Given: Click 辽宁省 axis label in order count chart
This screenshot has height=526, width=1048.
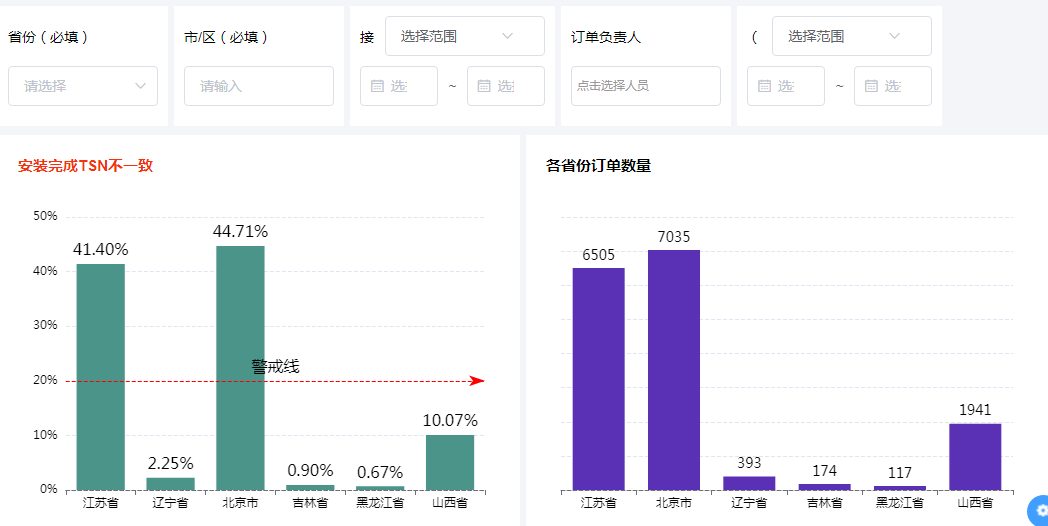Looking at the screenshot, I should pos(749,503).
